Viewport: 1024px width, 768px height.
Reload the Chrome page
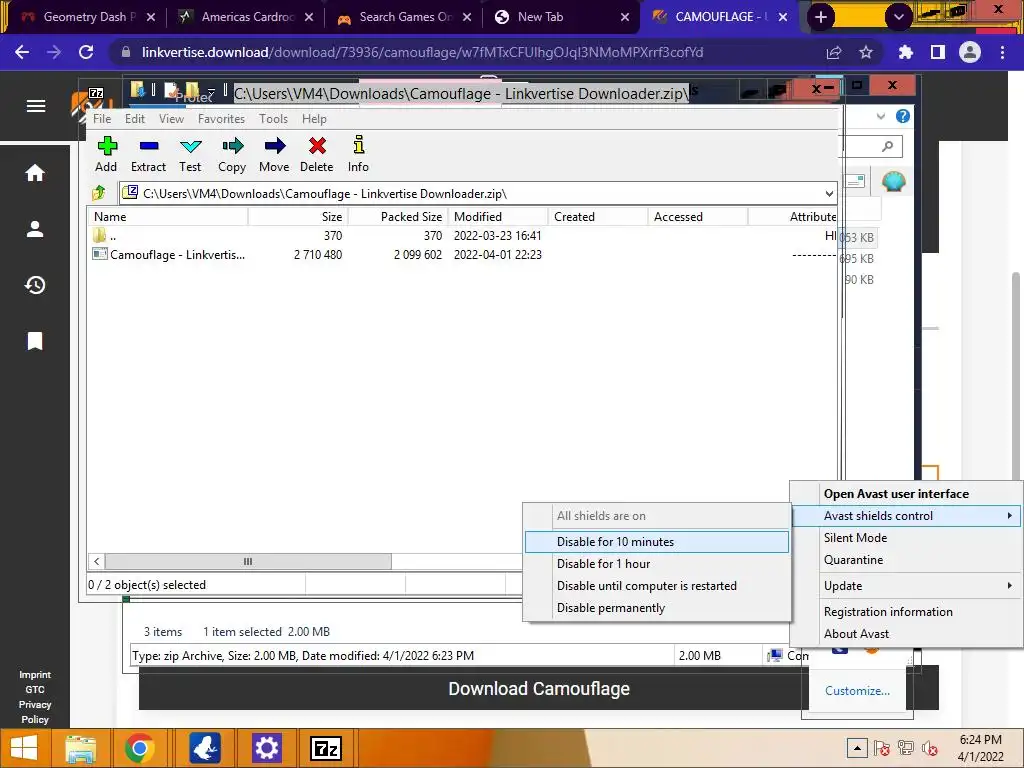point(86,52)
